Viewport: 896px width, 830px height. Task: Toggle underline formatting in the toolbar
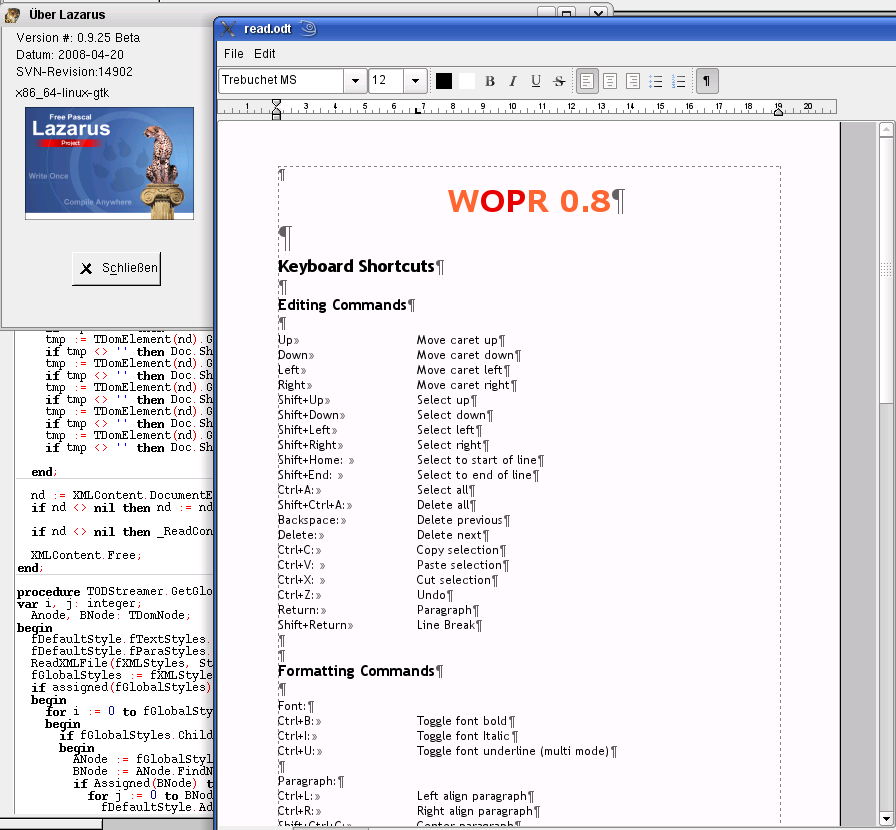pos(536,81)
